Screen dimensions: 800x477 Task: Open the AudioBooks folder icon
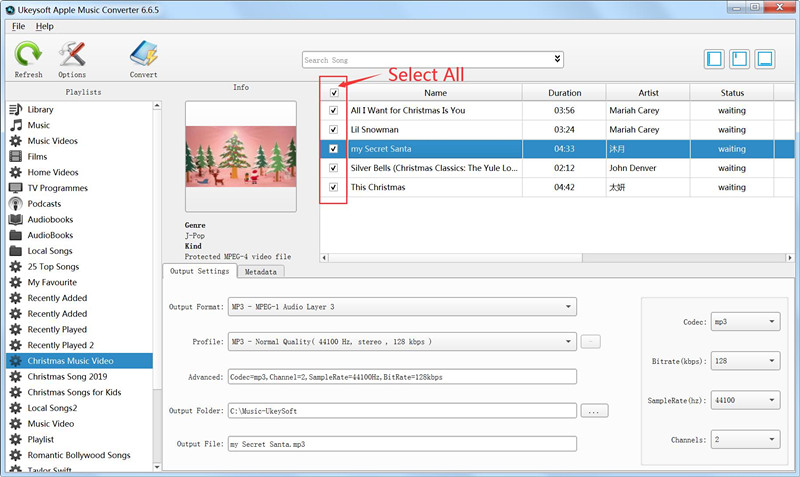pyautogui.click(x=16, y=235)
